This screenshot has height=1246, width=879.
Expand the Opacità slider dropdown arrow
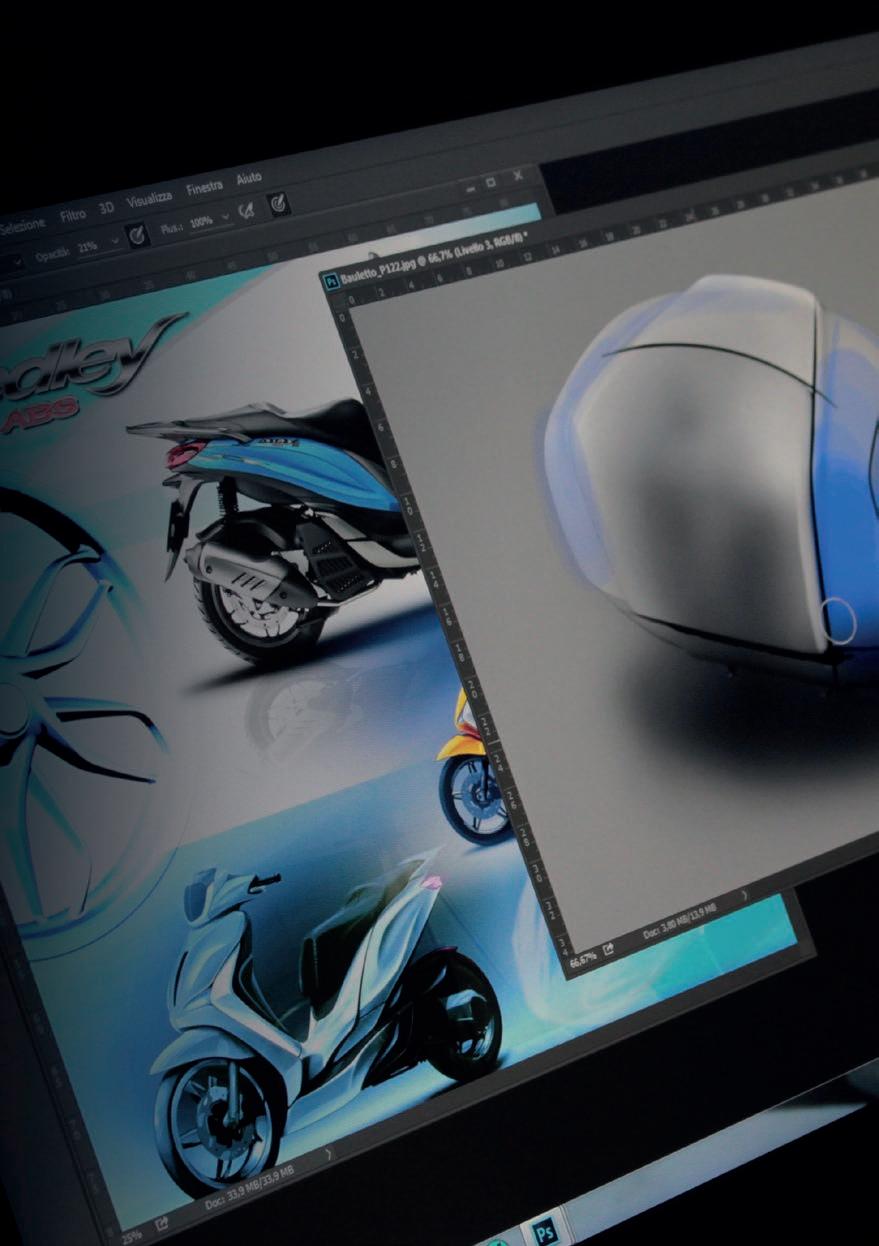click(113, 243)
